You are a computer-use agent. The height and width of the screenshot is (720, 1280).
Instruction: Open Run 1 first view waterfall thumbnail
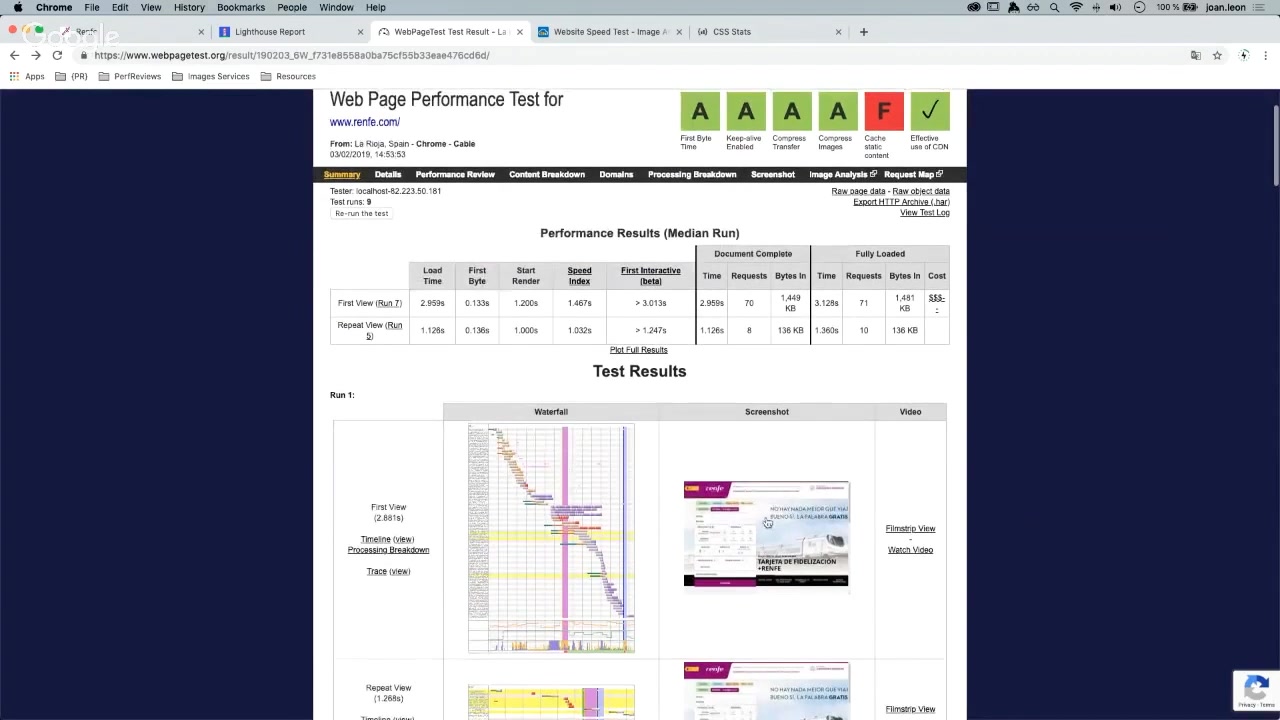(x=551, y=539)
